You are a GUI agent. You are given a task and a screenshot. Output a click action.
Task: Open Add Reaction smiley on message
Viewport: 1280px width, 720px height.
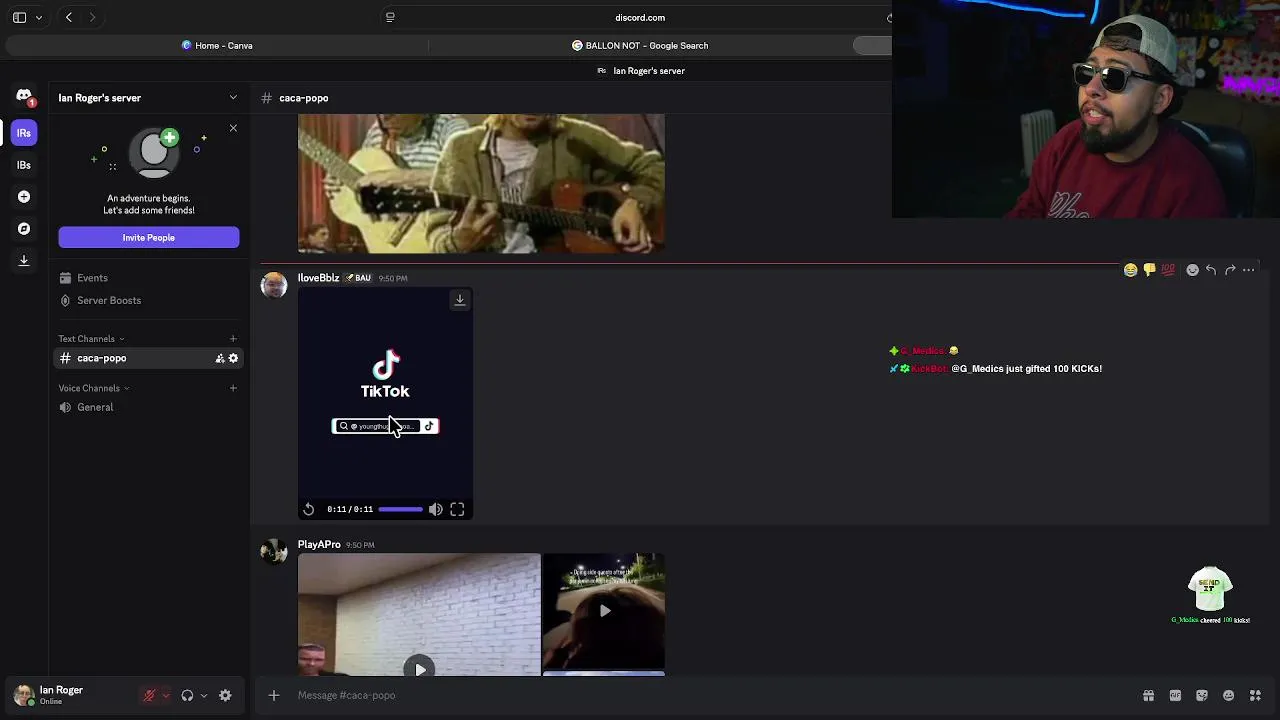pyautogui.click(x=1192, y=270)
